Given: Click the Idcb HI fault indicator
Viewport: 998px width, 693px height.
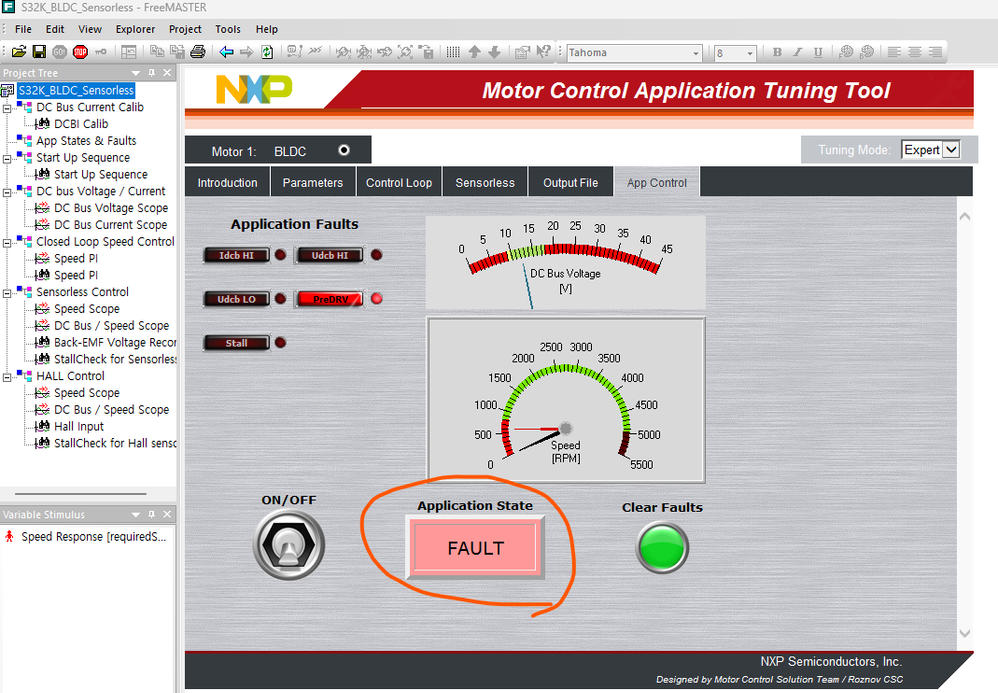Looking at the screenshot, I should (x=237, y=255).
